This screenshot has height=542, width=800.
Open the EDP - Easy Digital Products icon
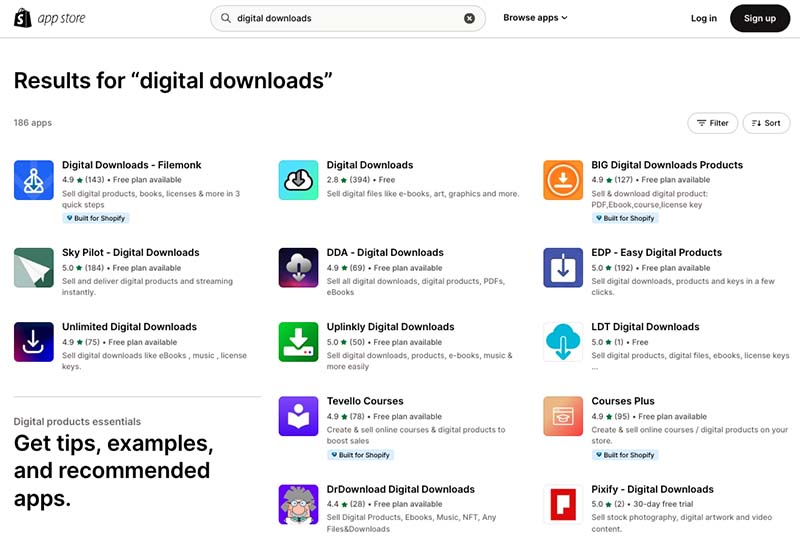pyautogui.click(x=563, y=268)
